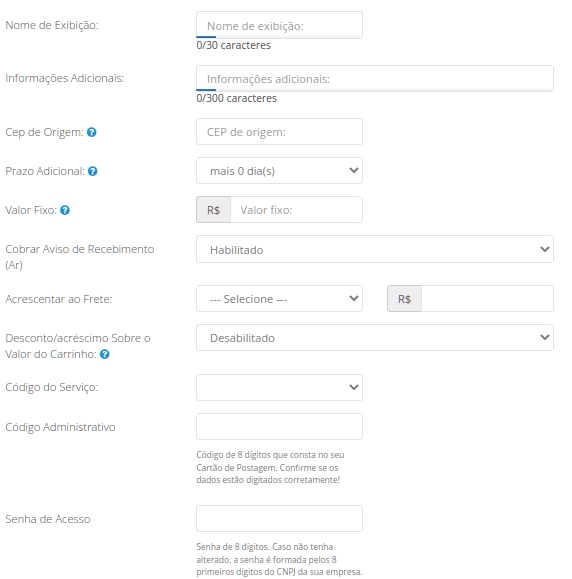Click the Código Administrativo input field
572x579 pixels.
coord(279,426)
